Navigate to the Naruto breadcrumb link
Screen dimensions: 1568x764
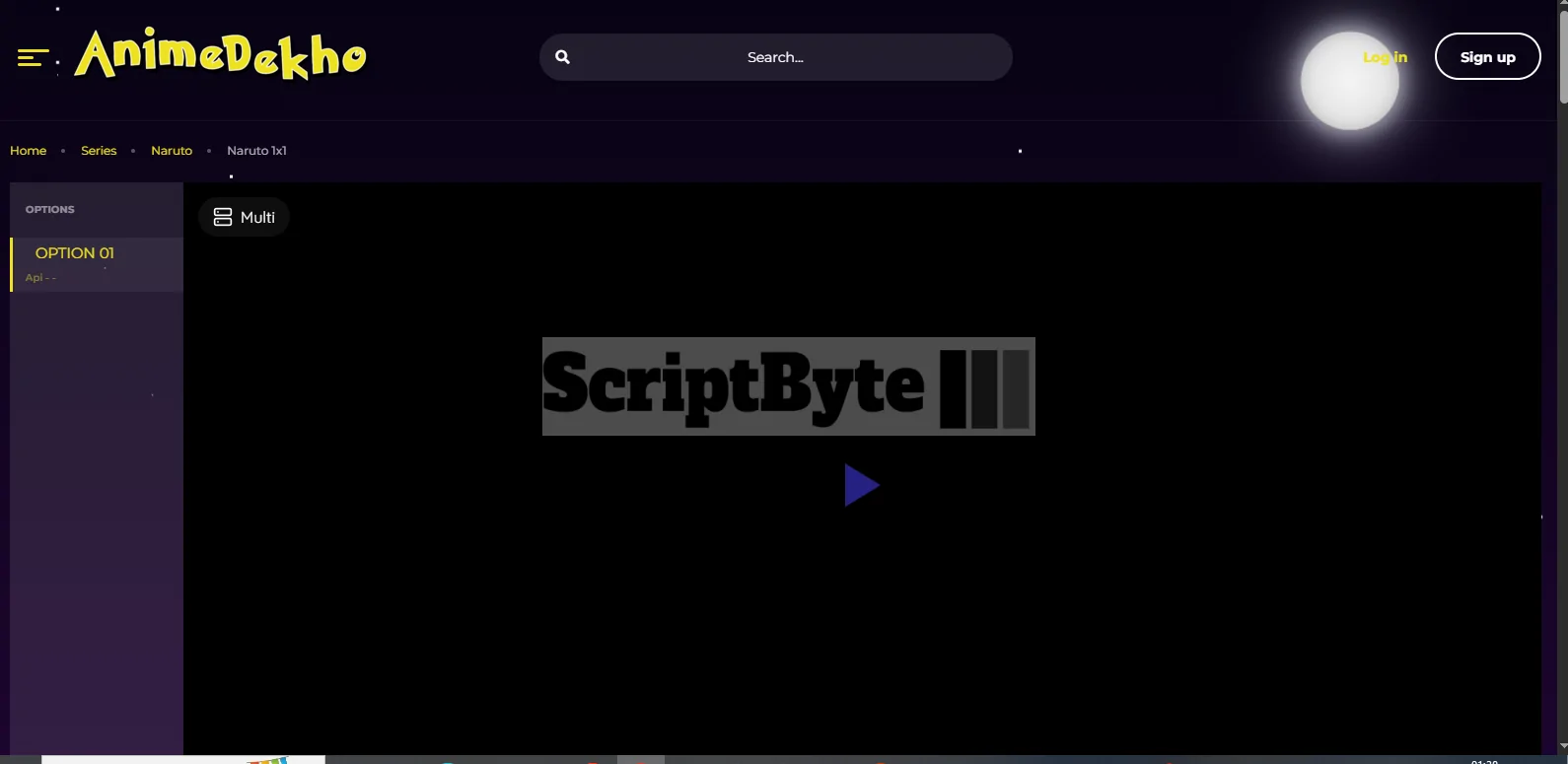(x=172, y=151)
